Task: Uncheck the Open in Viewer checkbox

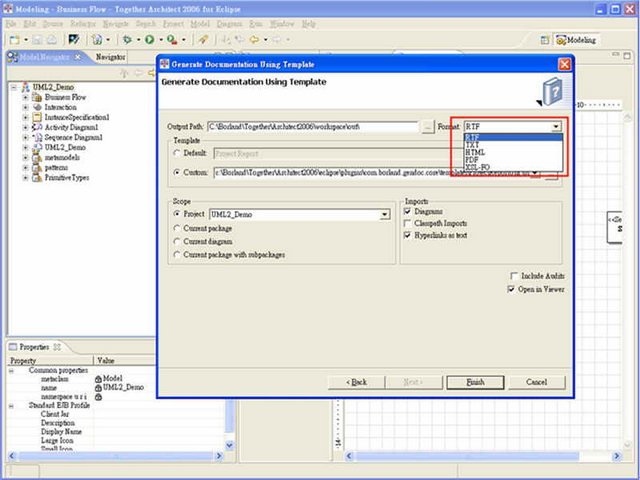Action: pyautogui.click(x=511, y=289)
